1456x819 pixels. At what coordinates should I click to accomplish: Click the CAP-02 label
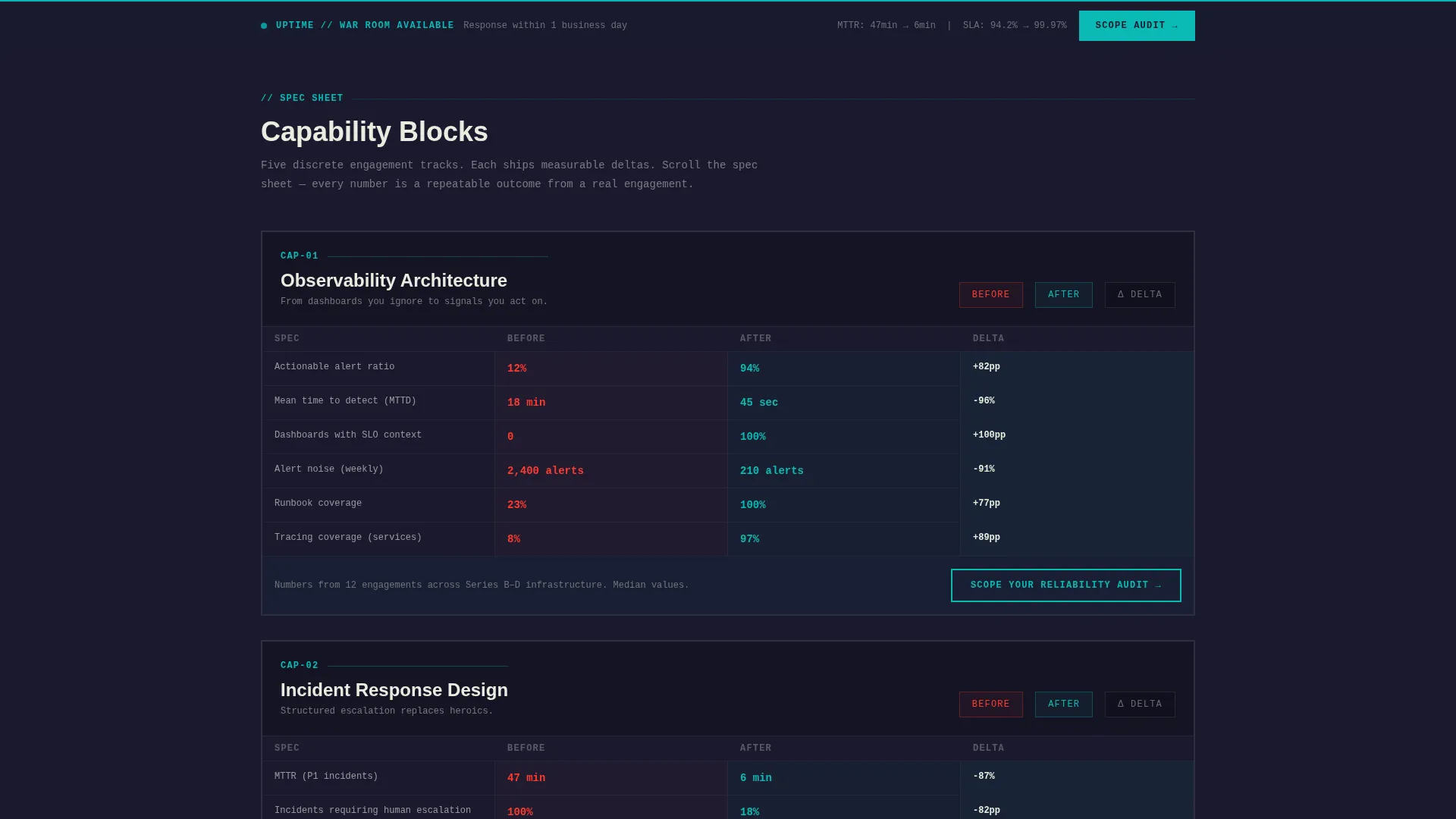300,666
